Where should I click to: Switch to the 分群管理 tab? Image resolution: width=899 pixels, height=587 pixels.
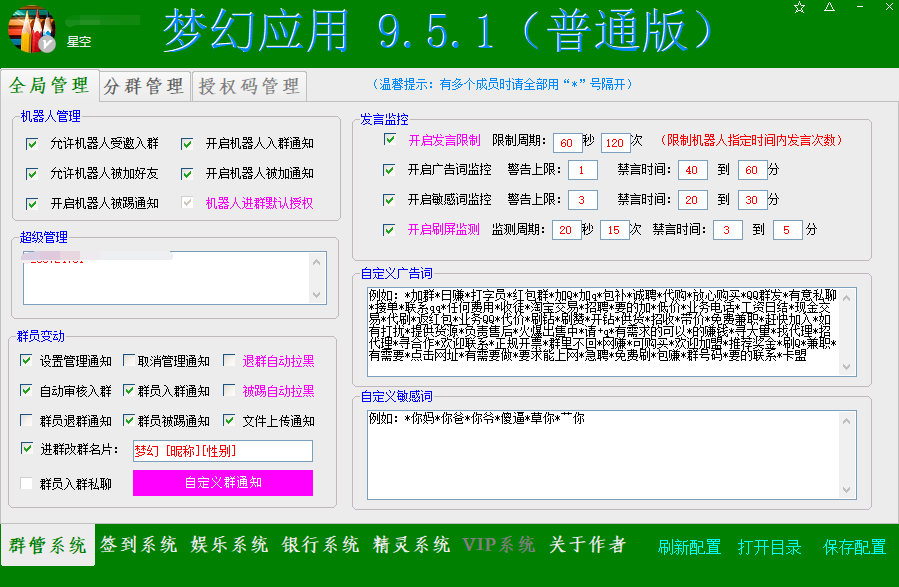pyautogui.click(x=144, y=86)
